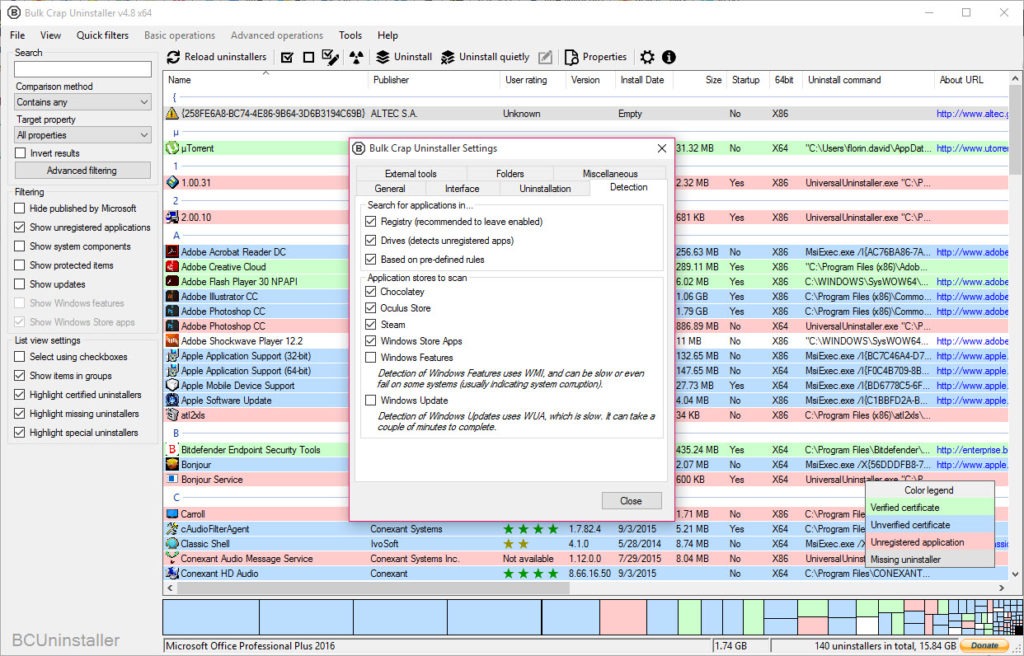Open the File menu
This screenshot has height=656, width=1024.
[18, 35]
